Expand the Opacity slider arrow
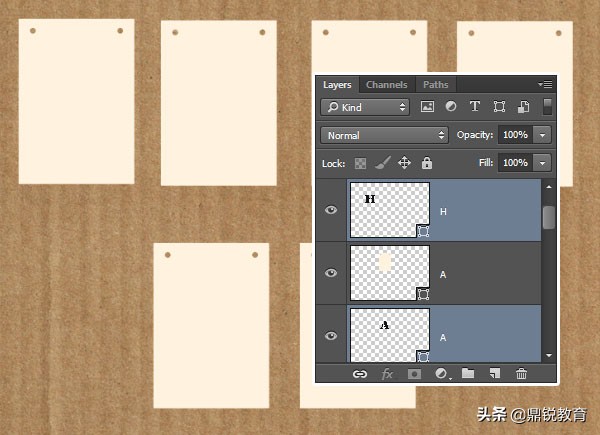 pyautogui.click(x=543, y=135)
